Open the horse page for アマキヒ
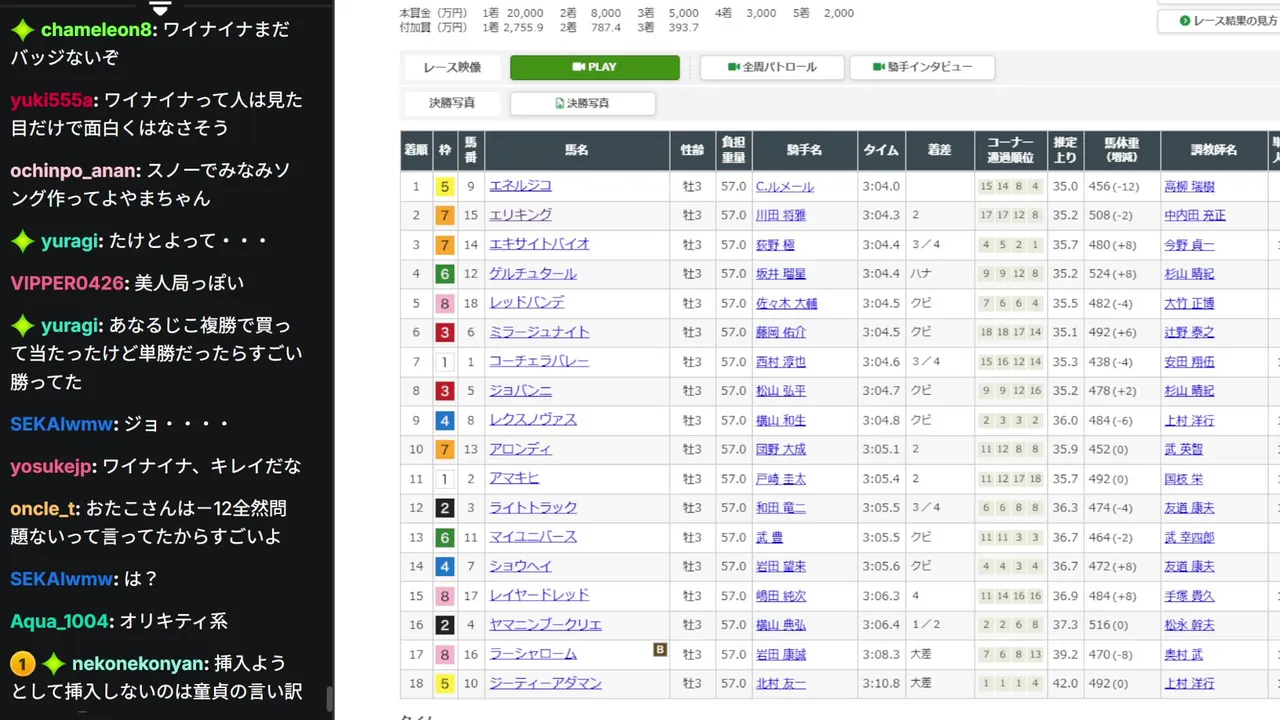This screenshot has height=720, width=1280. tap(514, 478)
